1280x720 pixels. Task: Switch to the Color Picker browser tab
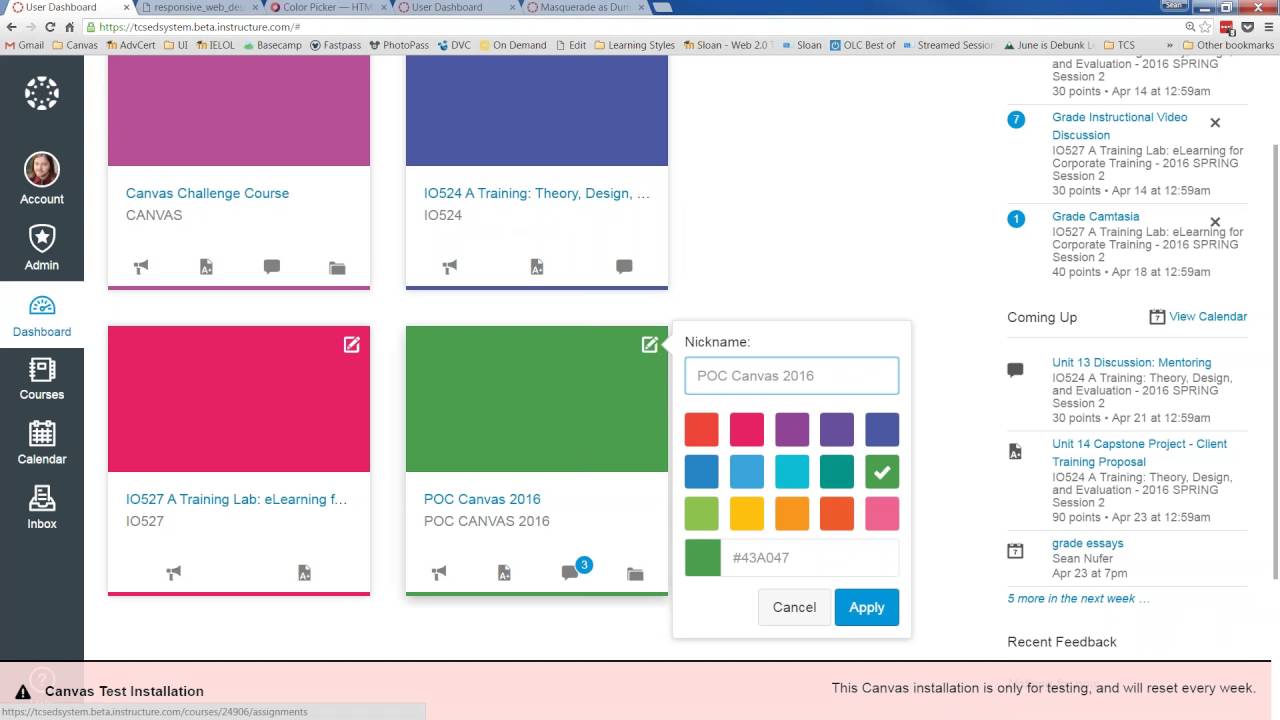coord(326,7)
